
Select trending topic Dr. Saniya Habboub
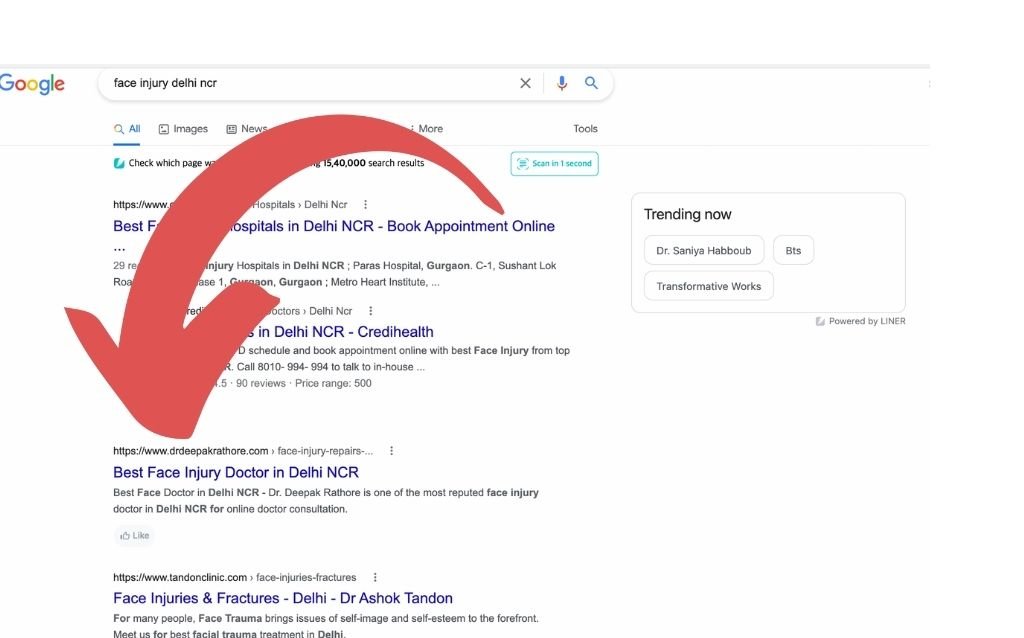[703, 251]
